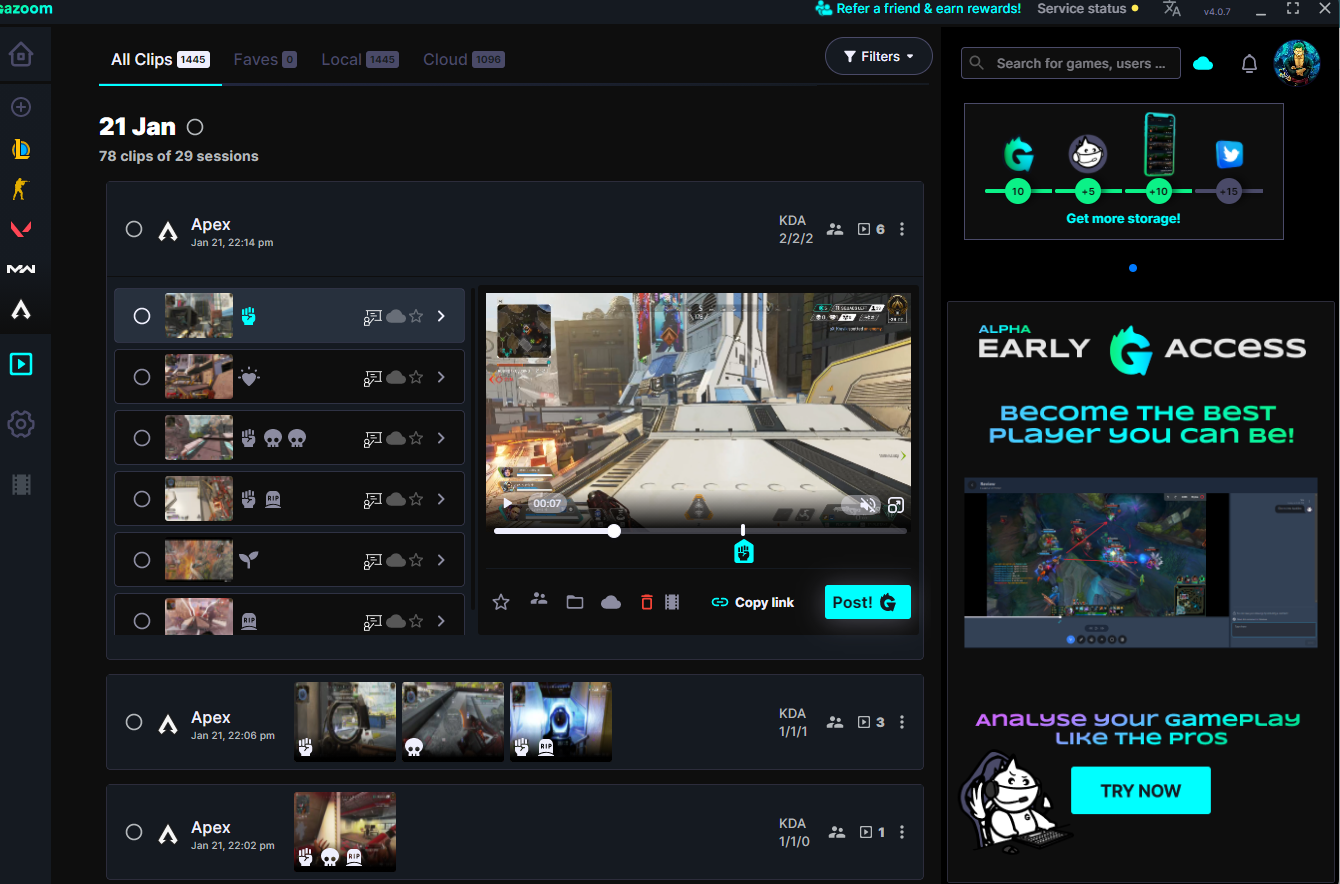Viewport: 1340px width, 884px height.
Task: Open the Filters dropdown
Action: [x=879, y=56]
